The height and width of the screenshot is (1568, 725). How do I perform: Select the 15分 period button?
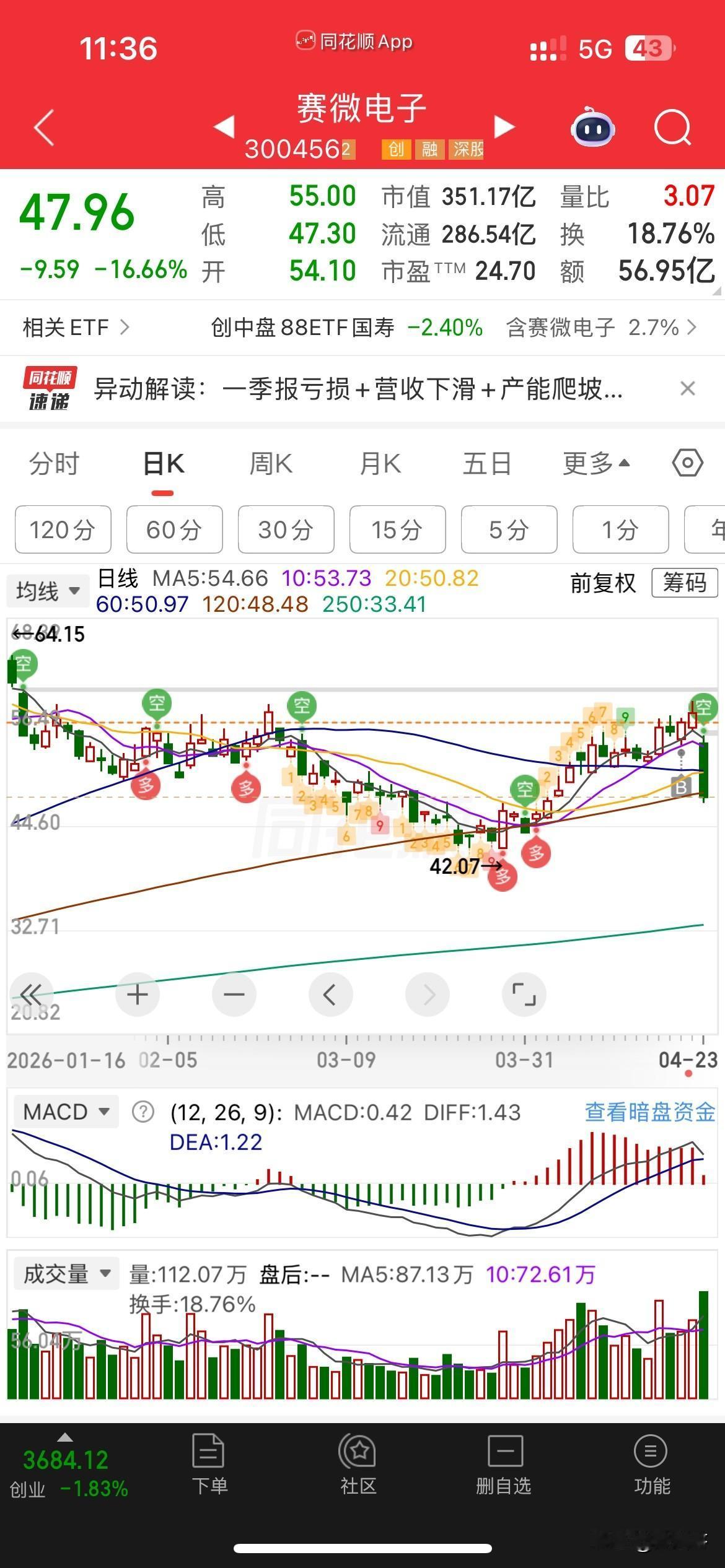397,529
